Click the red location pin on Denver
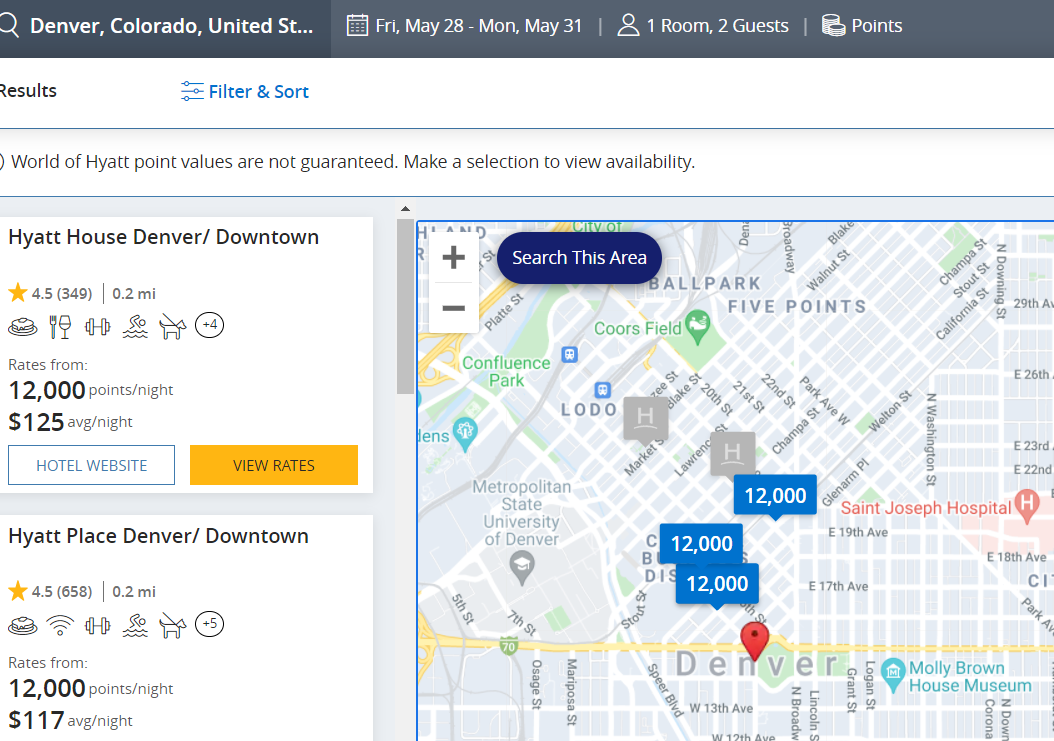 pyautogui.click(x=754, y=641)
